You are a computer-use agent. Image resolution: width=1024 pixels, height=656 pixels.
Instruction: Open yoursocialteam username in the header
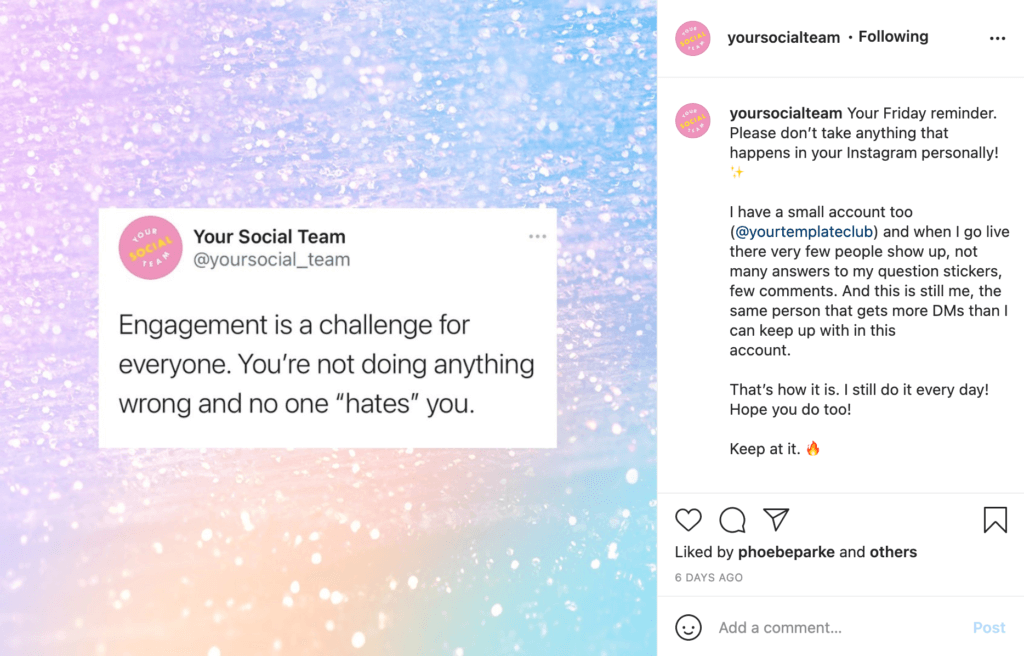tap(784, 37)
